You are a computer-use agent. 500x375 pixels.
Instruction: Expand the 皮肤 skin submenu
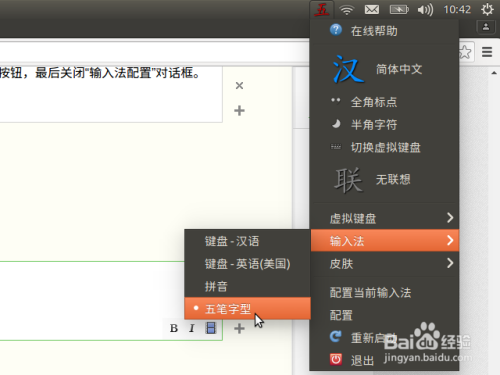click(x=384, y=263)
